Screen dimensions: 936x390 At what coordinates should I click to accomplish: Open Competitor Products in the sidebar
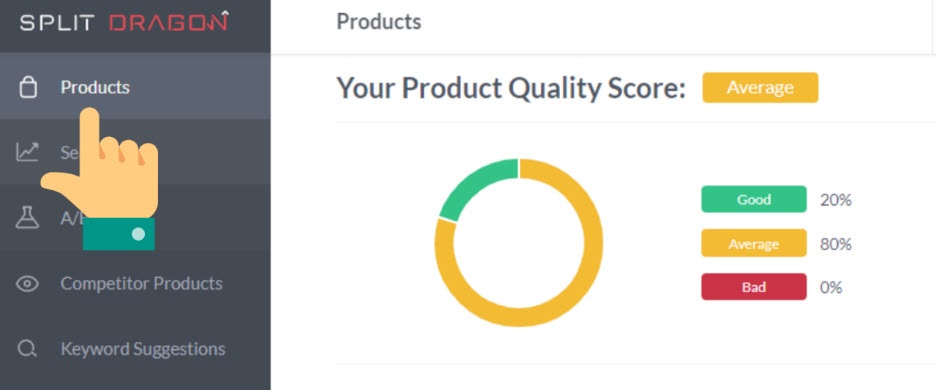coord(135,283)
